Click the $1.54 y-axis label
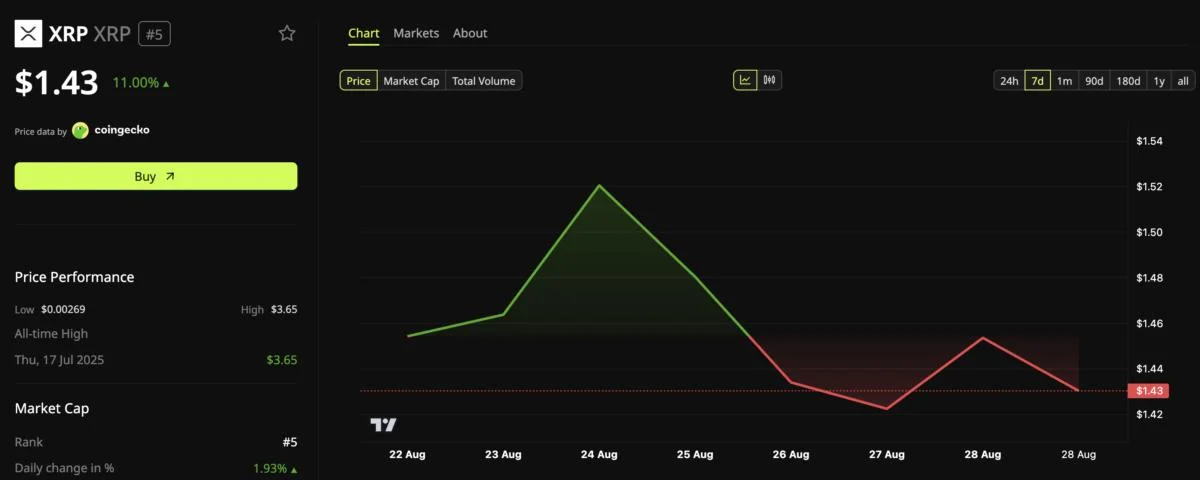 click(x=1149, y=141)
